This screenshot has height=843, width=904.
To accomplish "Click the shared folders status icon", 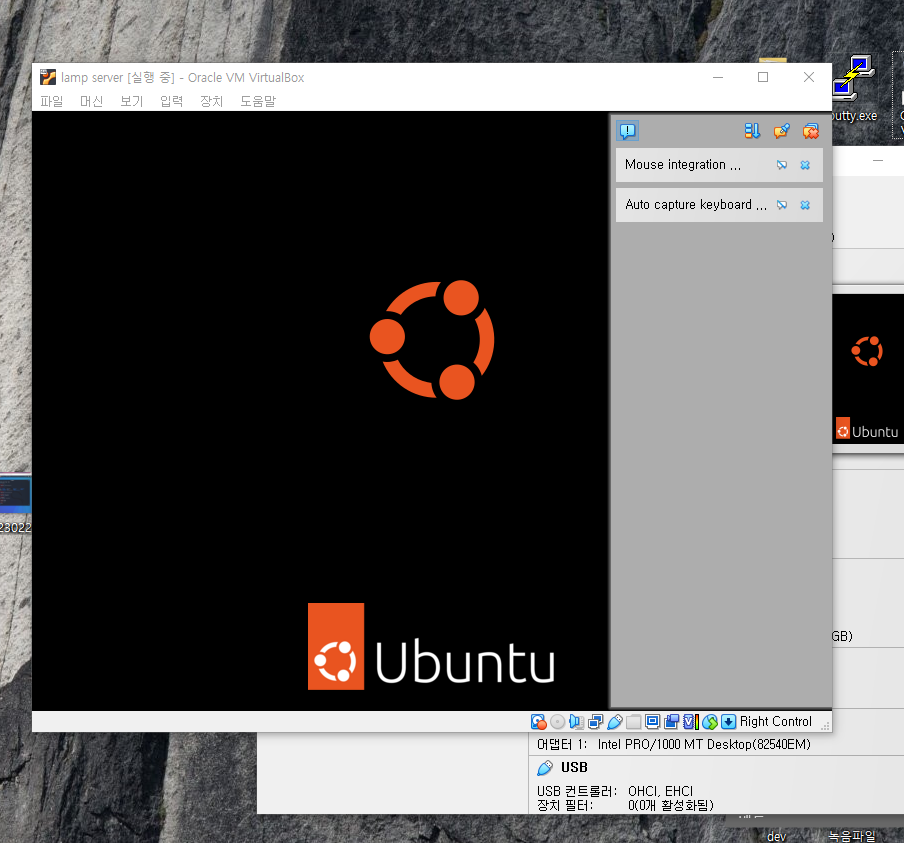I will point(634,722).
